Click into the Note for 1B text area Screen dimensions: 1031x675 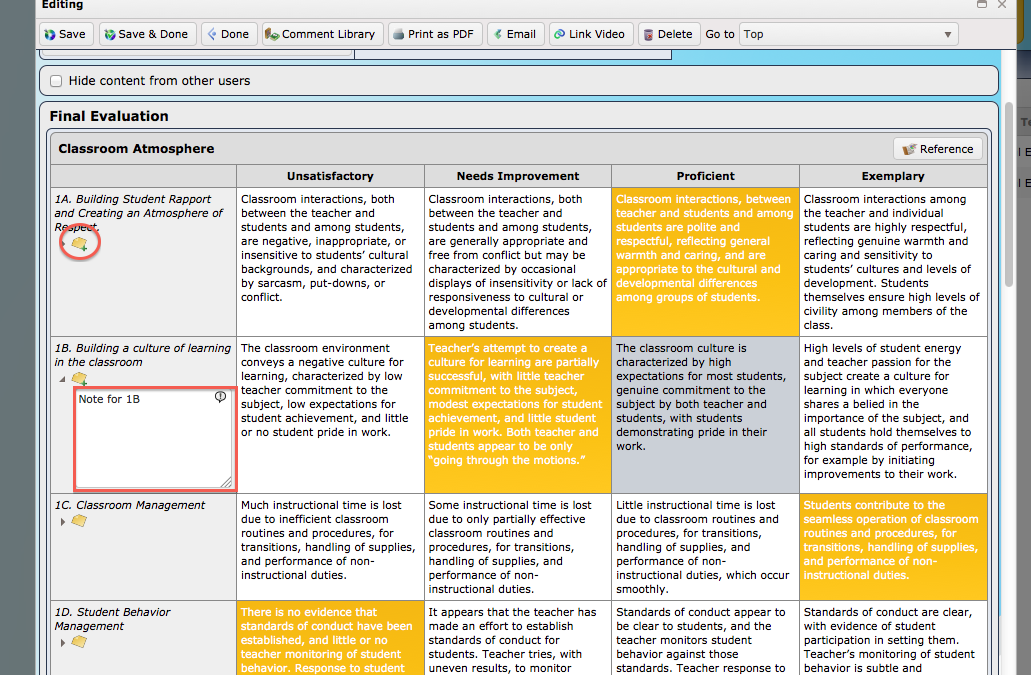tap(154, 439)
